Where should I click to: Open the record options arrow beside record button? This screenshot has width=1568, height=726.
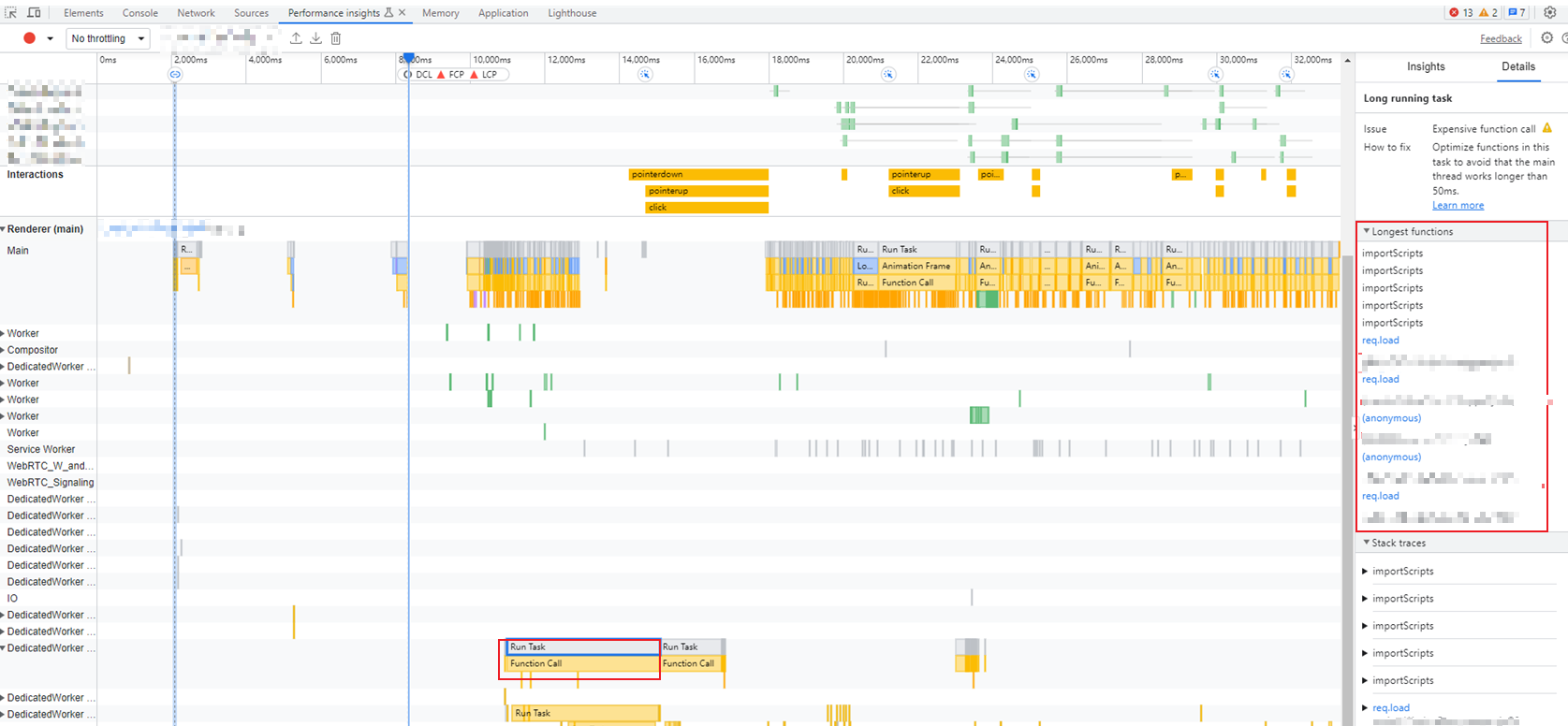[x=50, y=38]
